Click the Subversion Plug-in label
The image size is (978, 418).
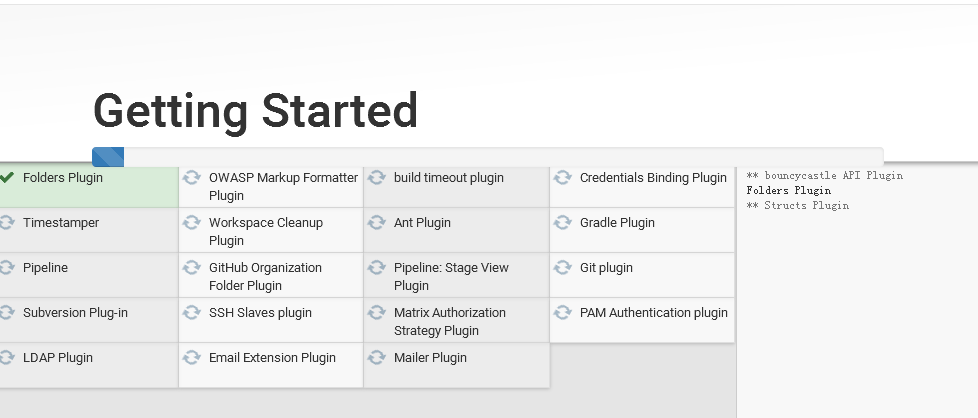pyautogui.click(x=75, y=313)
